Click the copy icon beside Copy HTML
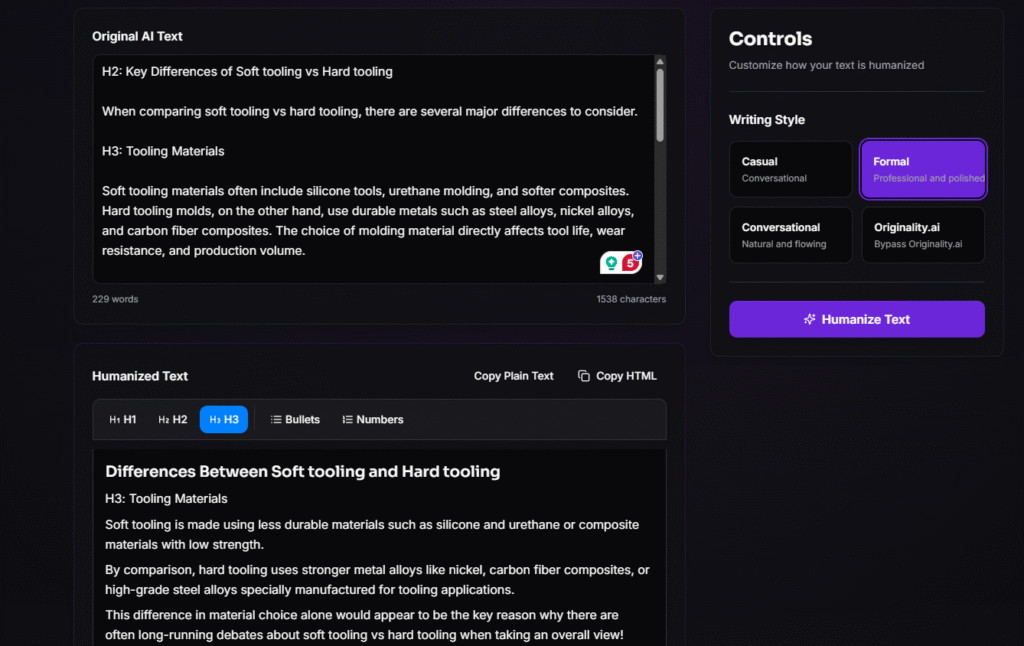Viewport: 1024px width, 646px height. pos(584,376)
